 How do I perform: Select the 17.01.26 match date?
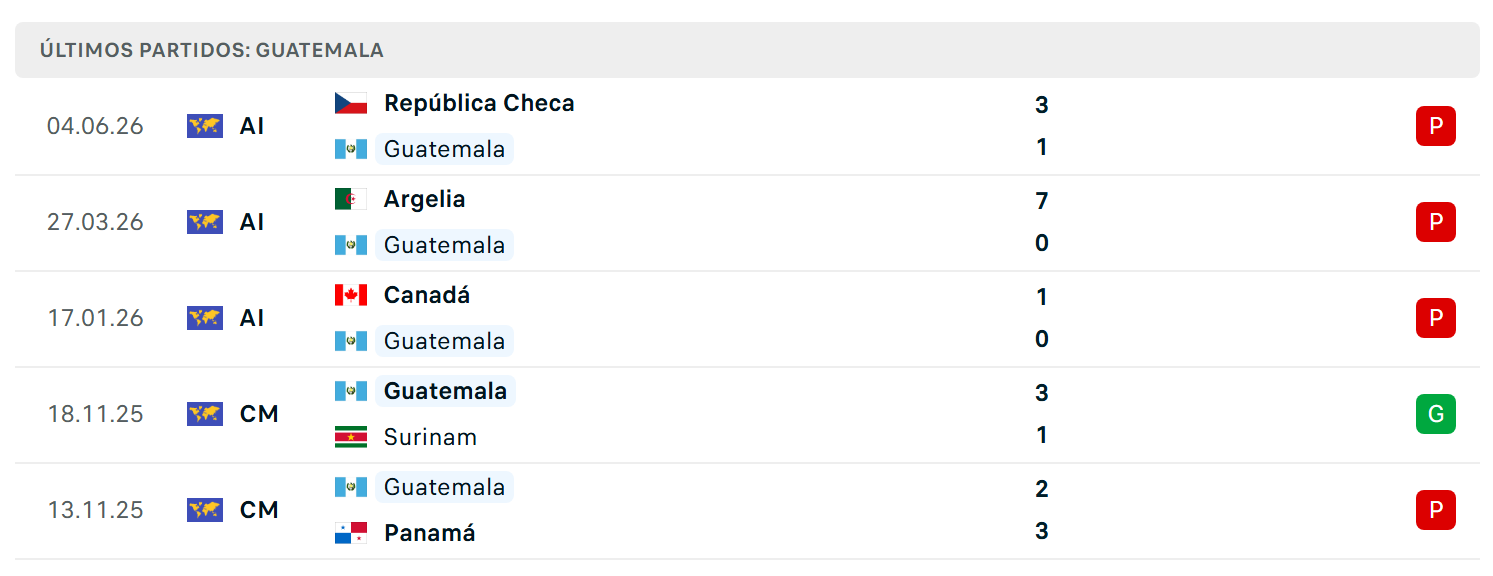point(96,318)
